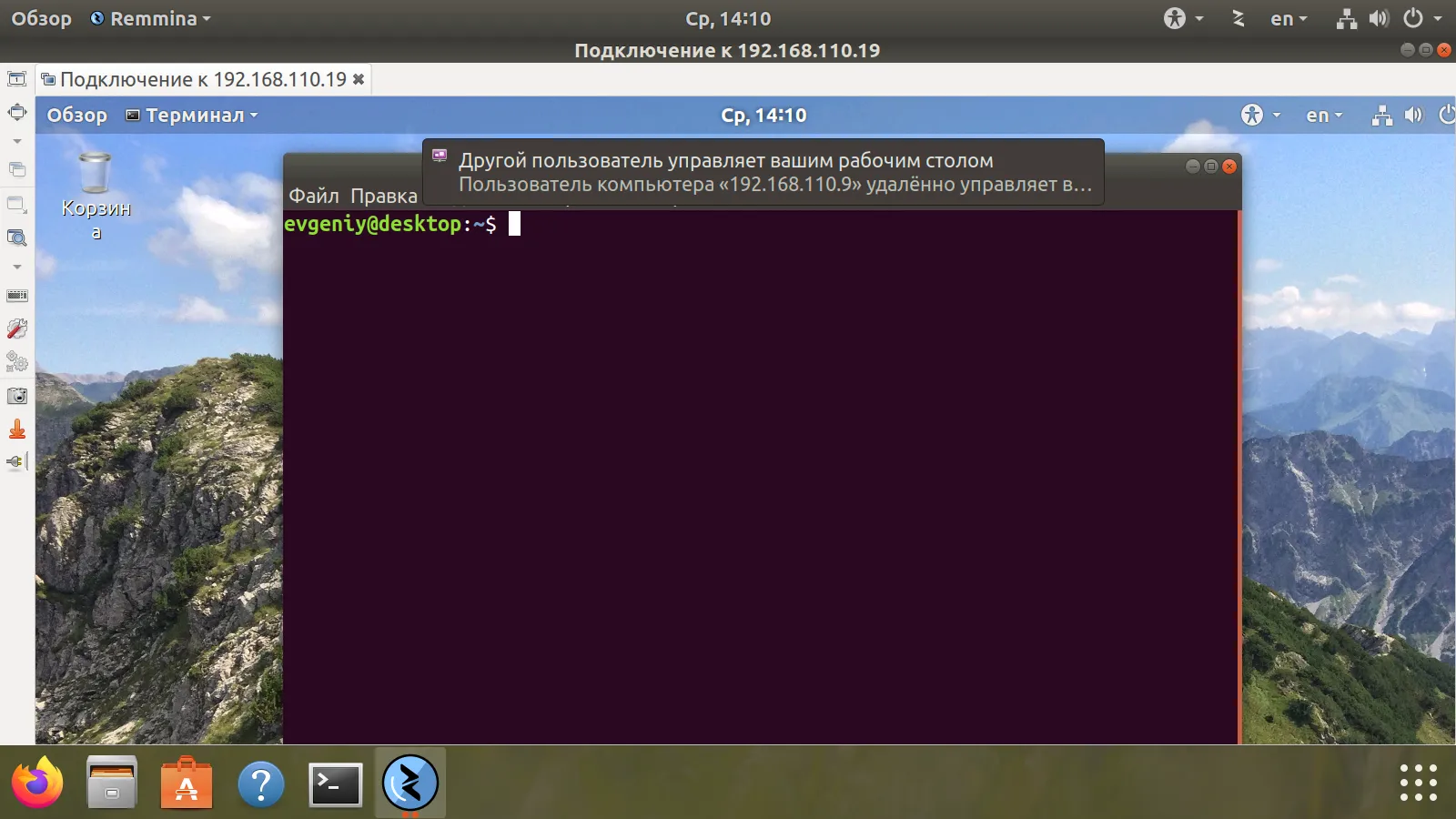Open remote desktop 'Обзор' overview

77,115
